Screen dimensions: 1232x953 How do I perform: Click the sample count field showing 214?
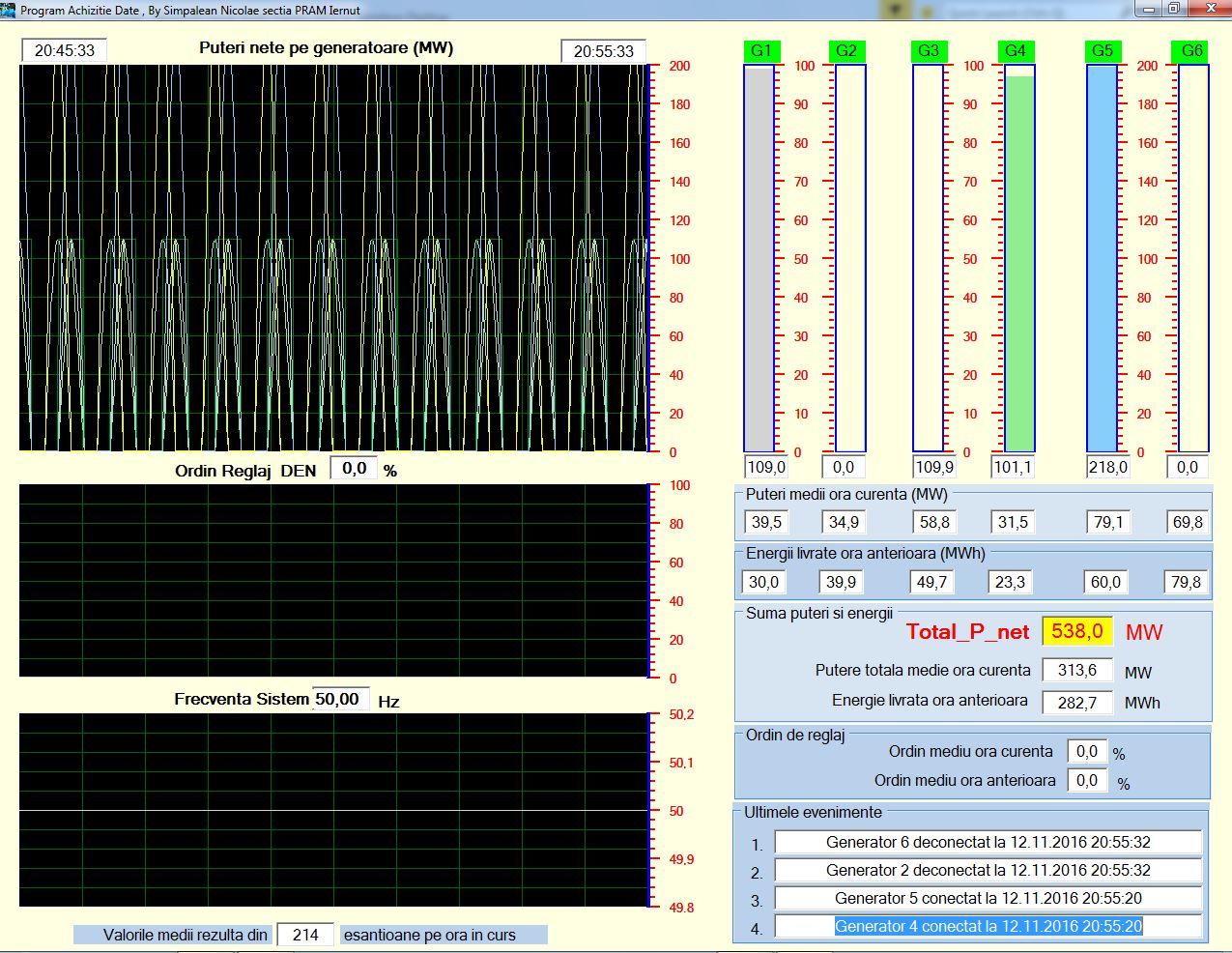click(305, 935)
